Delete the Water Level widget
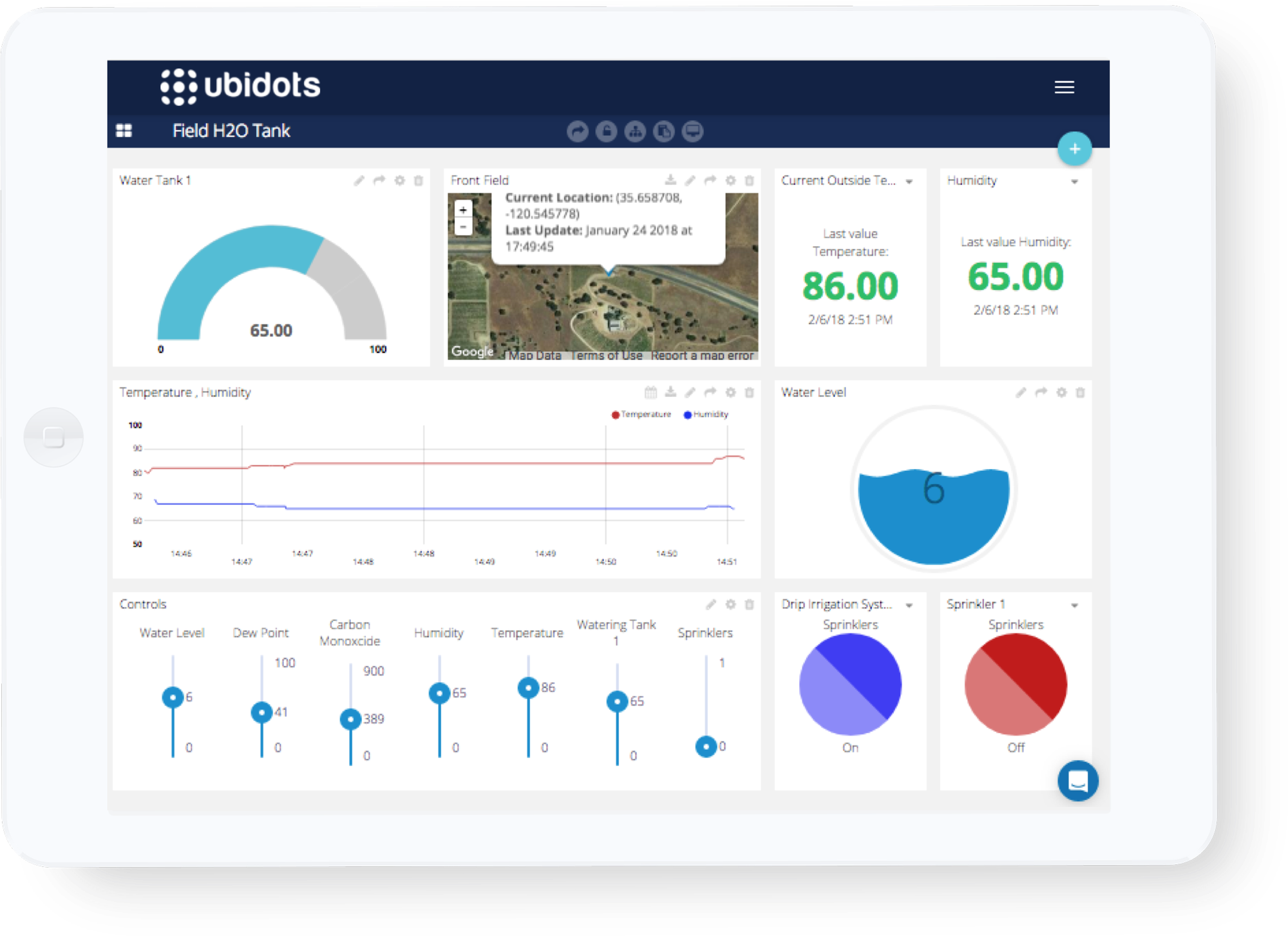Screen dimensions: 1288x936 pyautogui.click(x=1081, y=392)
